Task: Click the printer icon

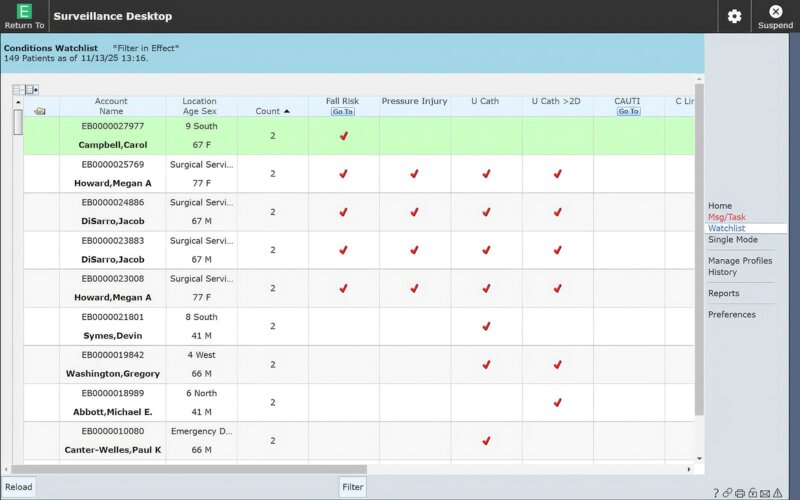Action: (x=740, y=492)
